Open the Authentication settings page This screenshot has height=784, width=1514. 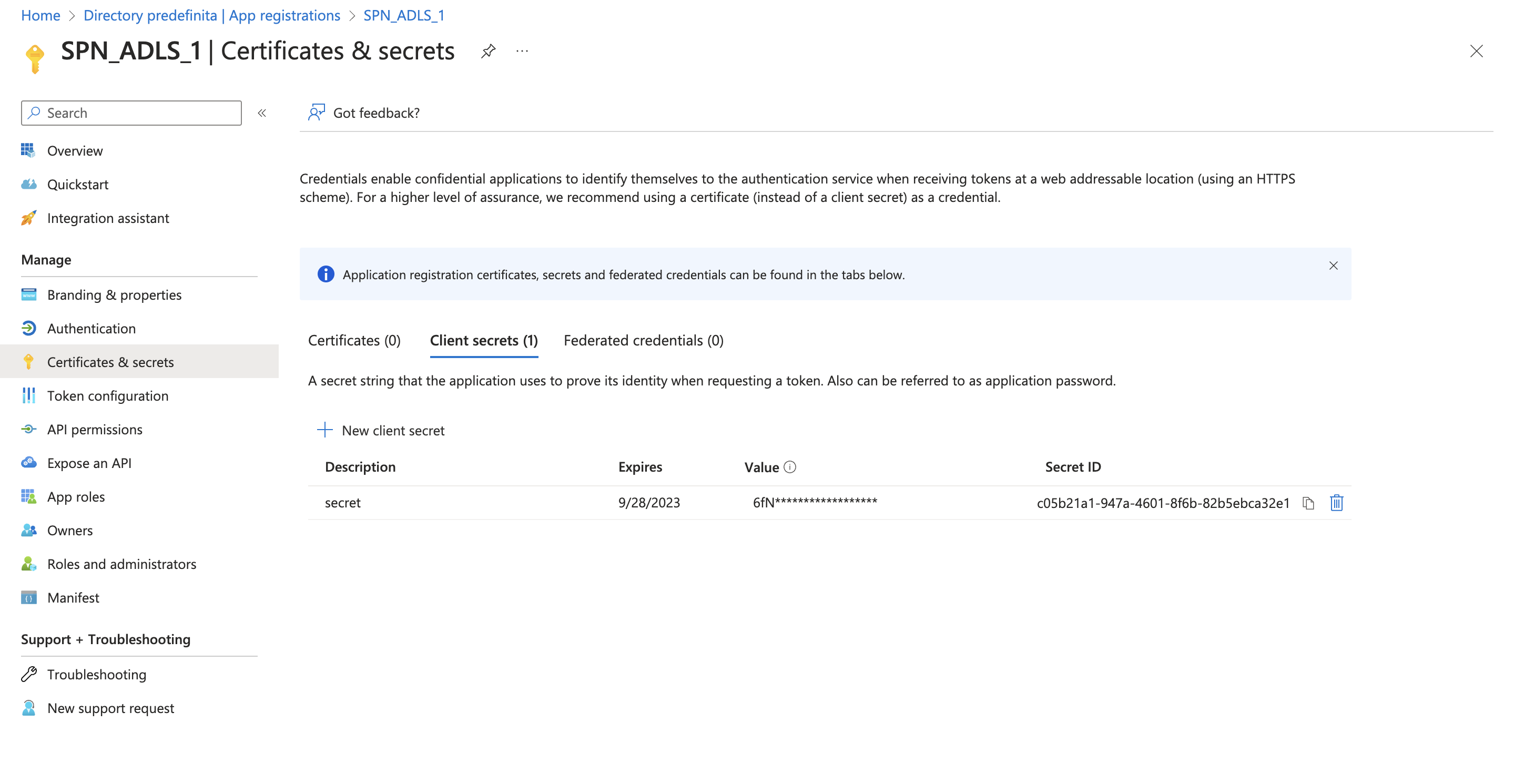pyautogui.click(x=91, y=329)
